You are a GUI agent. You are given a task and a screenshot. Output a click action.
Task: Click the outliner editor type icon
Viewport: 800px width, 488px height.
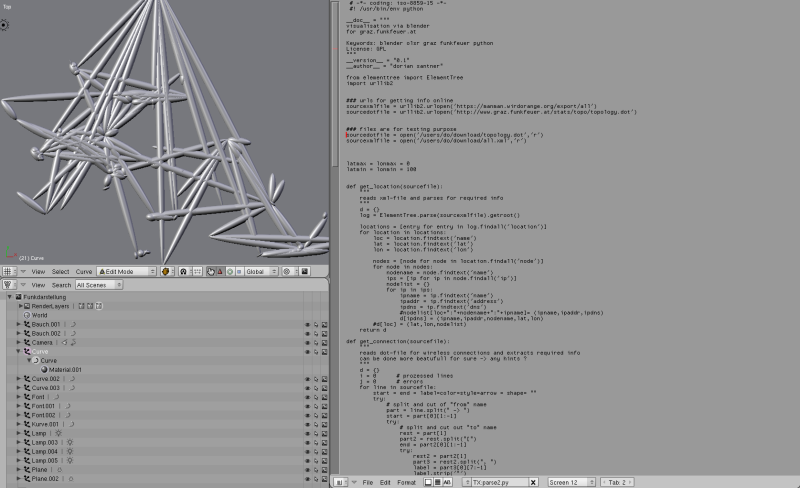click(x=7, y=285)
